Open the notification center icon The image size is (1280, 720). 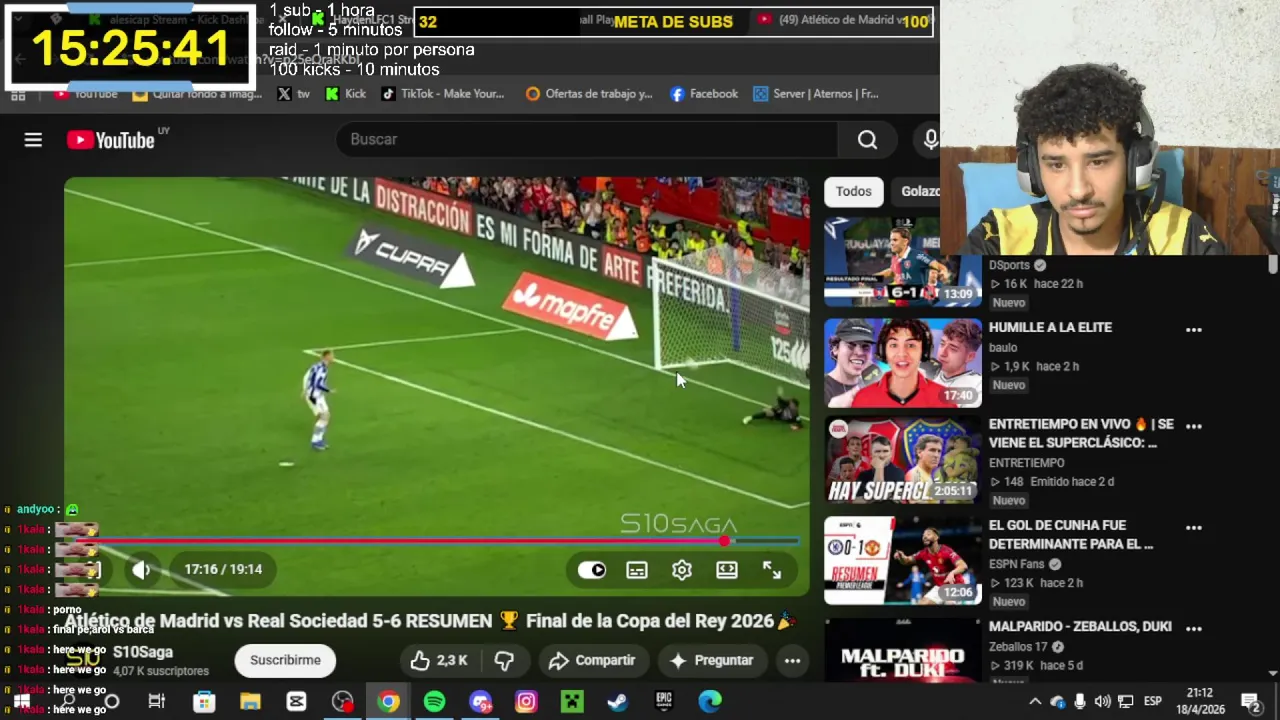(x=1250, y=702)
